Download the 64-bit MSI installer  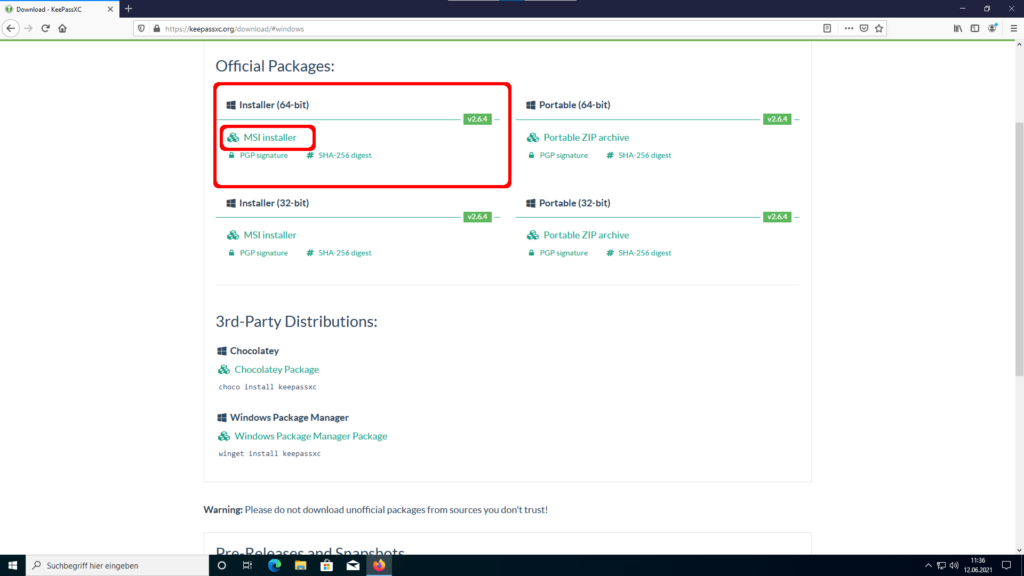click(270, 137)
